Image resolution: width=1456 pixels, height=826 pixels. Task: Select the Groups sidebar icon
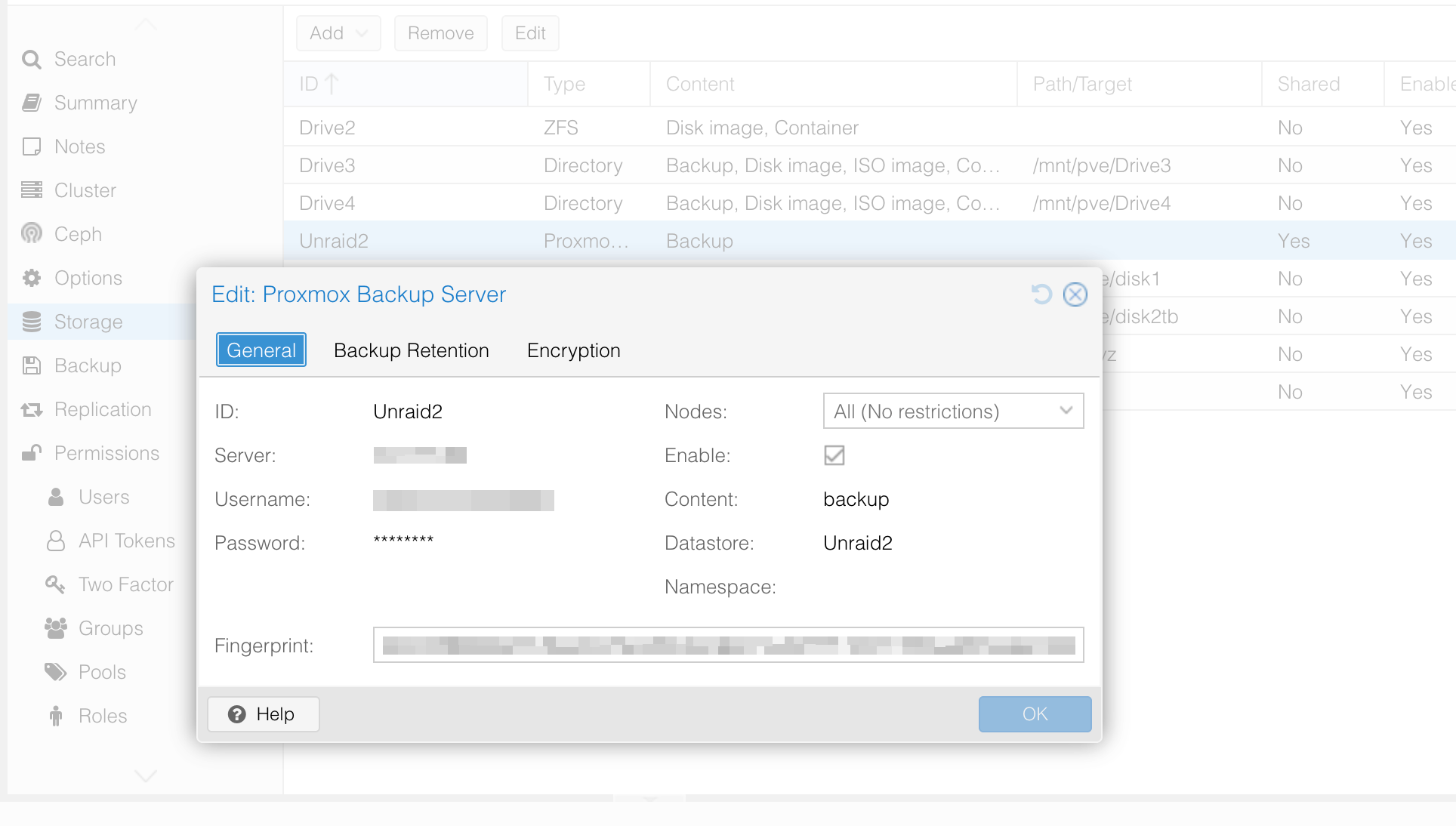55,628
